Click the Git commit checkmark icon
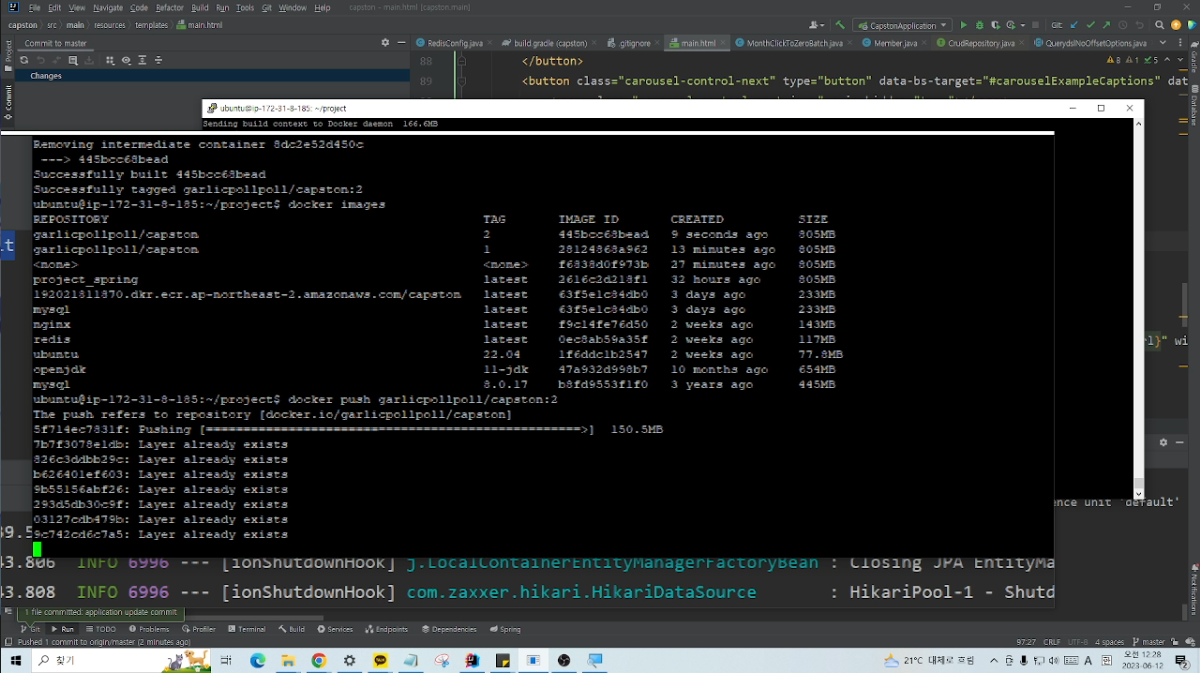This screenshot has width=1200, height=673. pyautogui.click(x=1091, y=25)
